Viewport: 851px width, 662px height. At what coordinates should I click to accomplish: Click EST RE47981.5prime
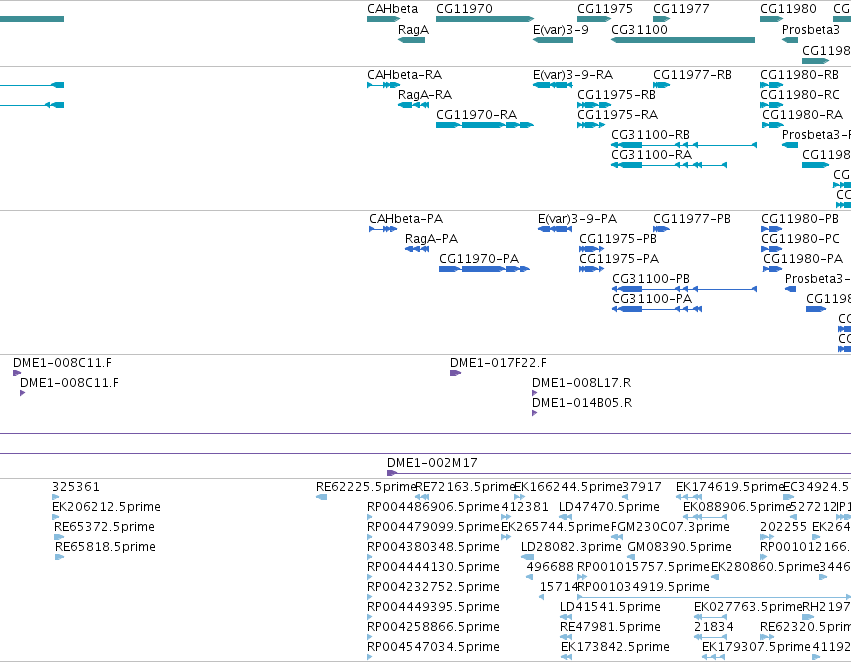[566, 638]
